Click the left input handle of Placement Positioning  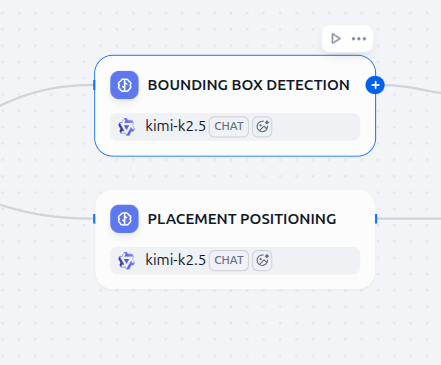(94, 219)
